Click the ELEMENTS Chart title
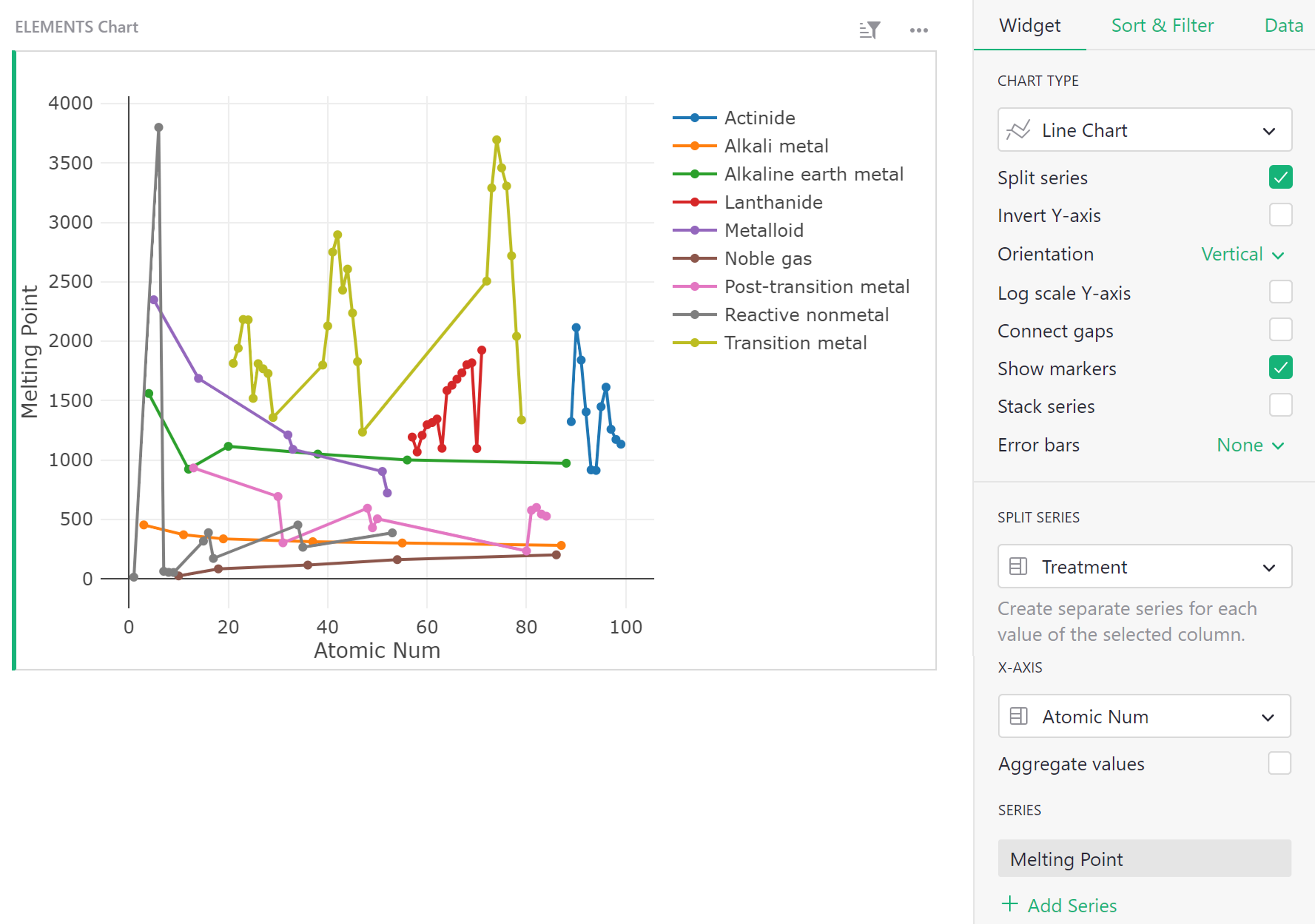The image size is (1315, 924). pyautogui.click(x=77, y=26)
